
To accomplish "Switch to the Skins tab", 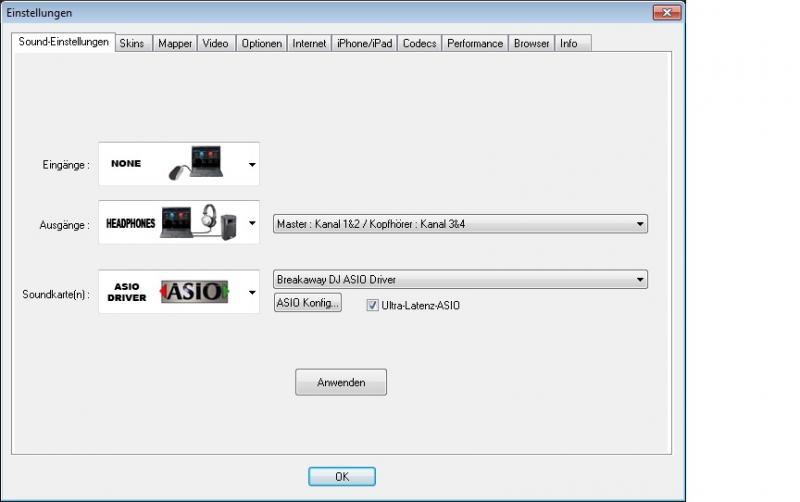I will 131,44.
